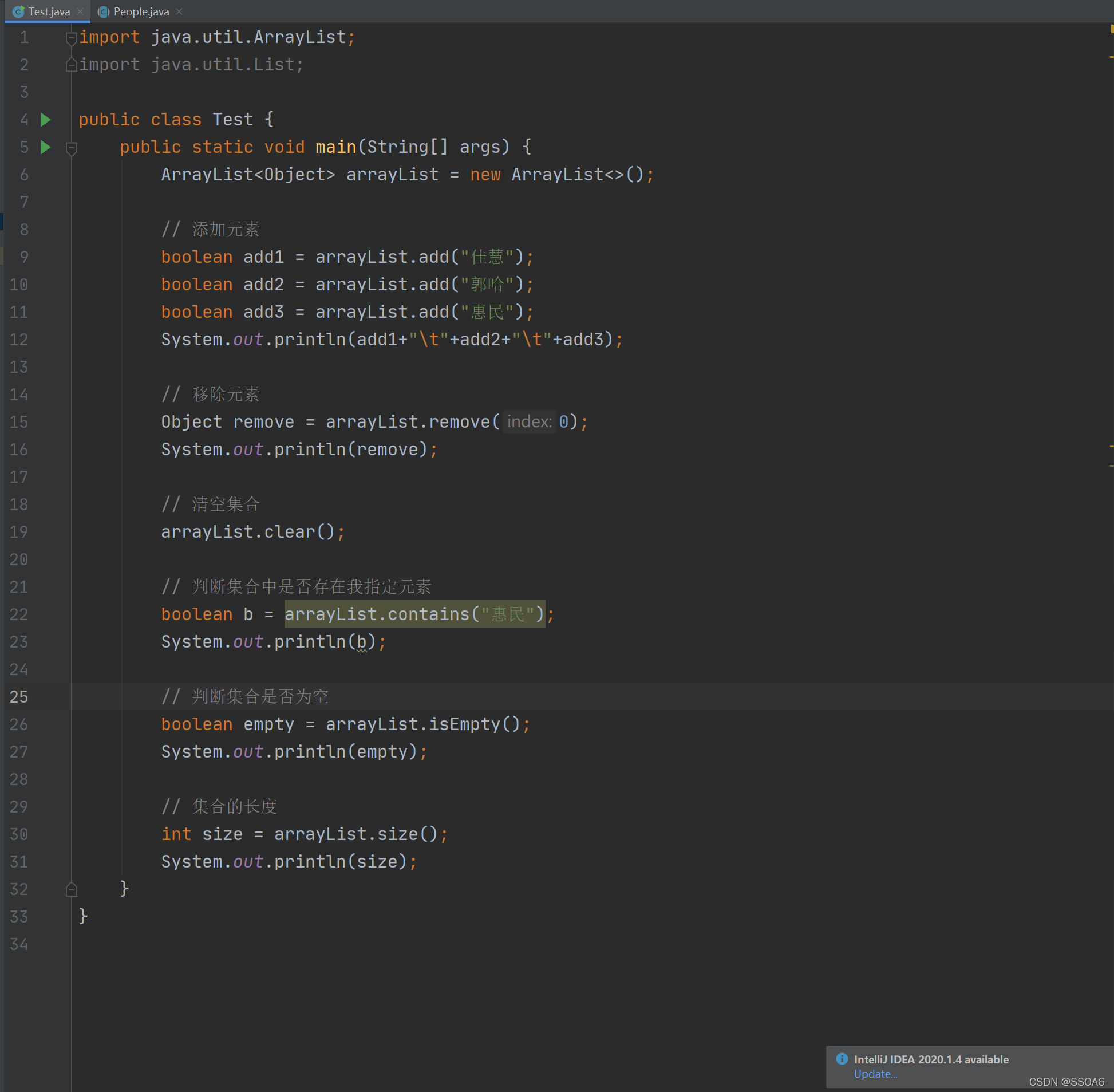Click the 'IntelliJ IDEA 2020.1.4 available' notification text
This screenshot has width=1114, height=1092.
coord(931,1059)
